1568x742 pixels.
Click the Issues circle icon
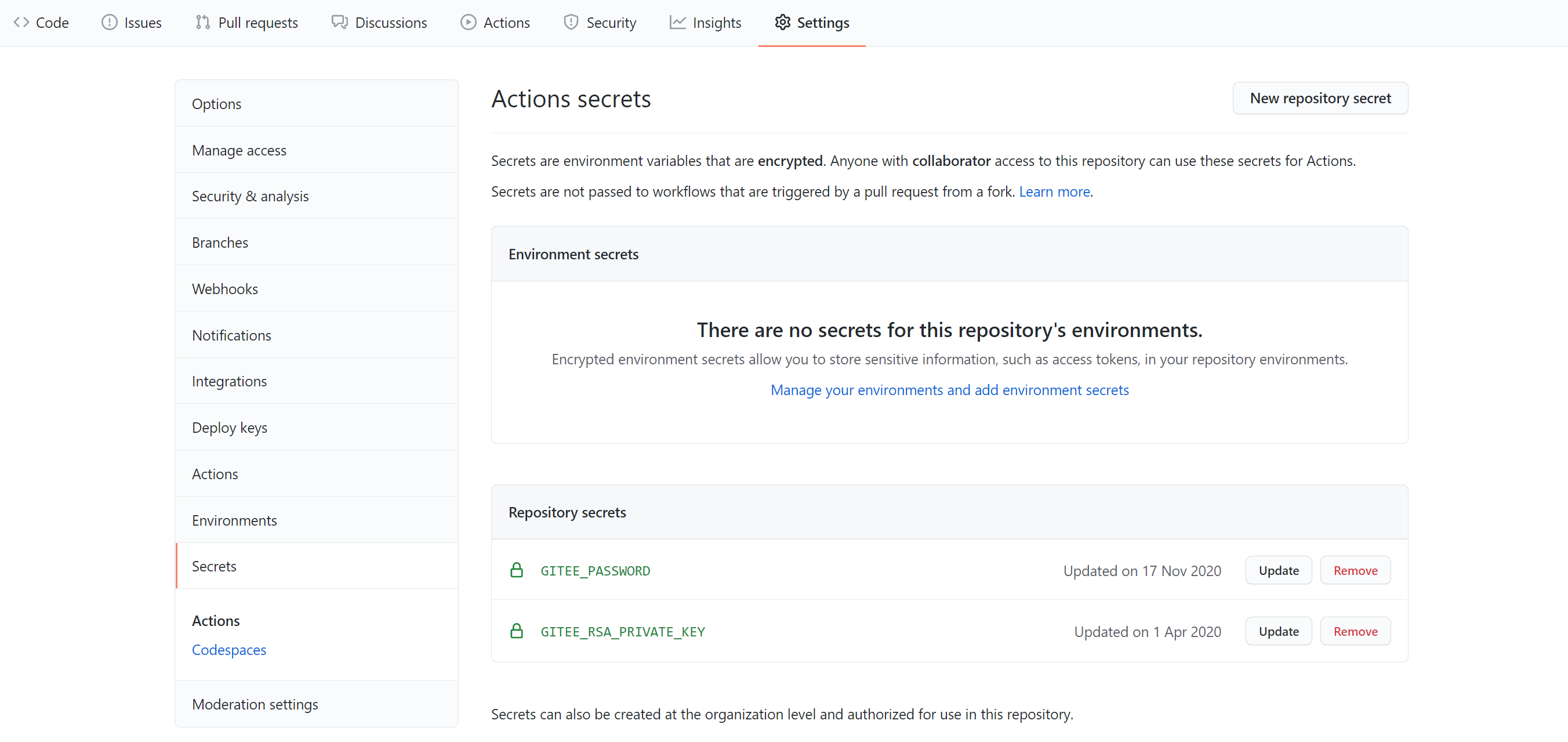click(109, 23)
